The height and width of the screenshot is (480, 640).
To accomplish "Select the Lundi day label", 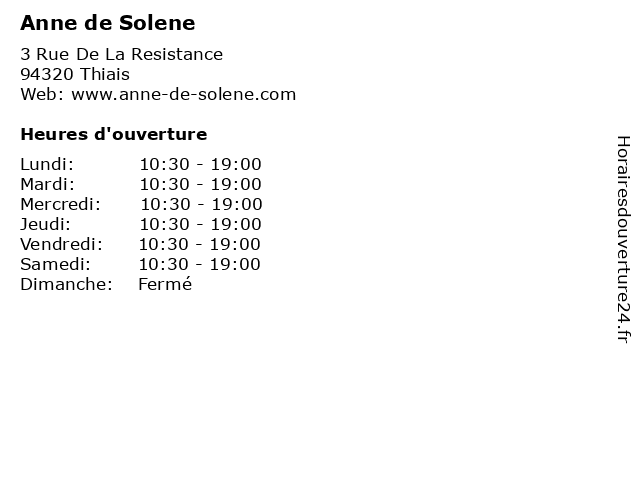I will click(x=47, y=164).
